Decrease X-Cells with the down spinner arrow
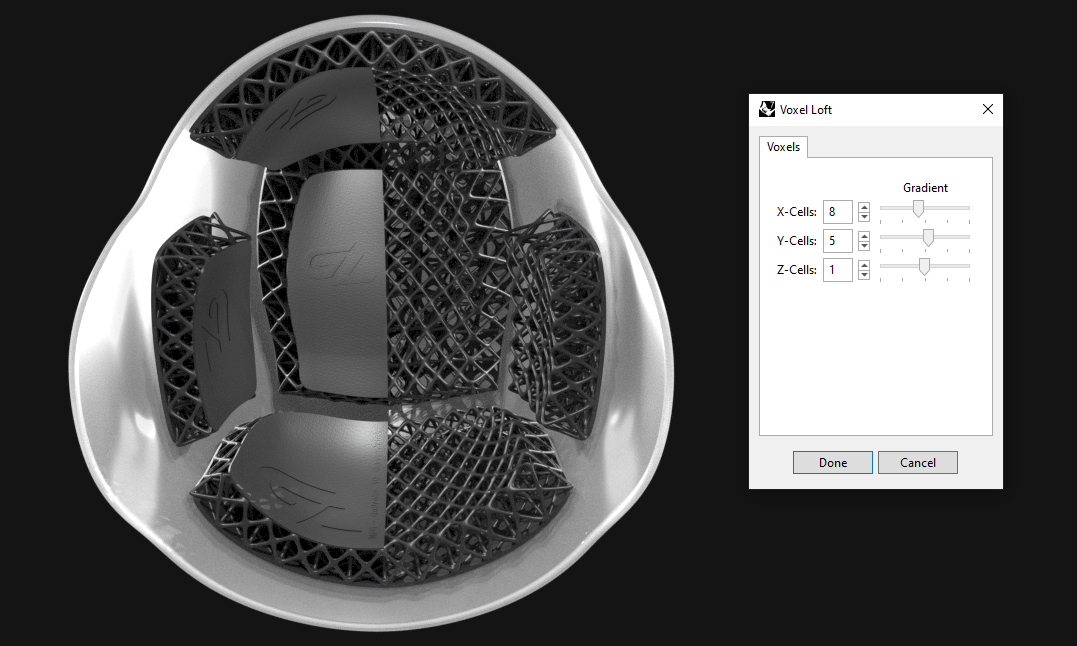This screenshot has width=1077, height=646. point(863,216)
